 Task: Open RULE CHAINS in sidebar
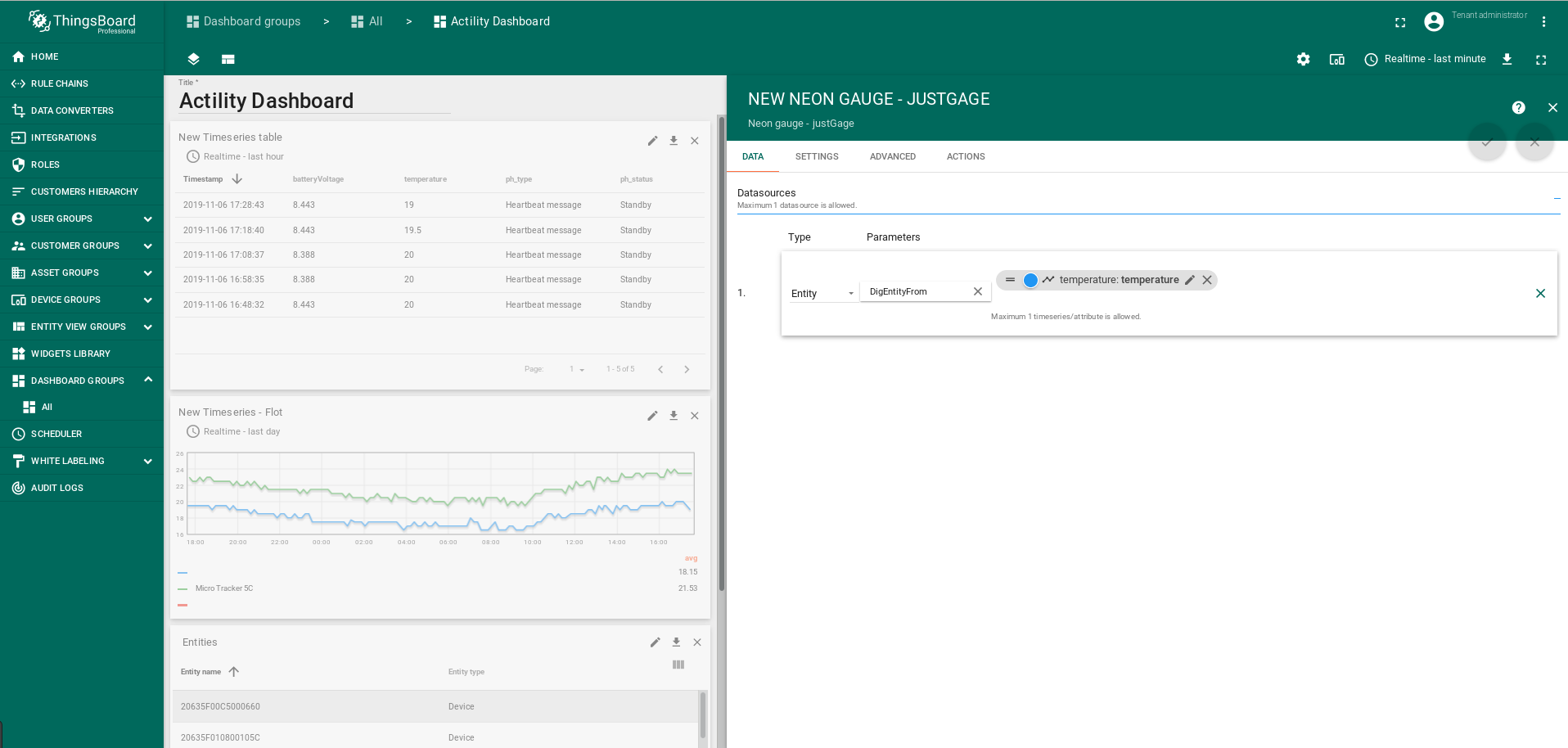tap(82, 83)
